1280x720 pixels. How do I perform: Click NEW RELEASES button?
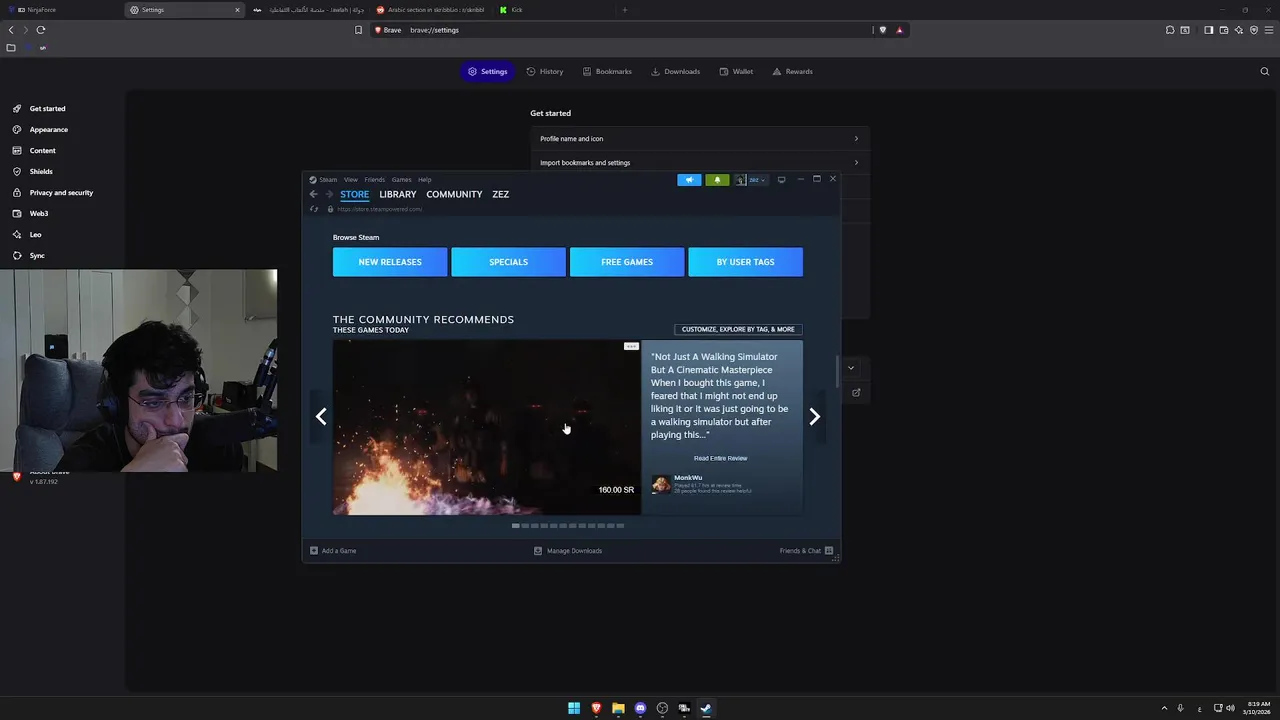[390, 262]
